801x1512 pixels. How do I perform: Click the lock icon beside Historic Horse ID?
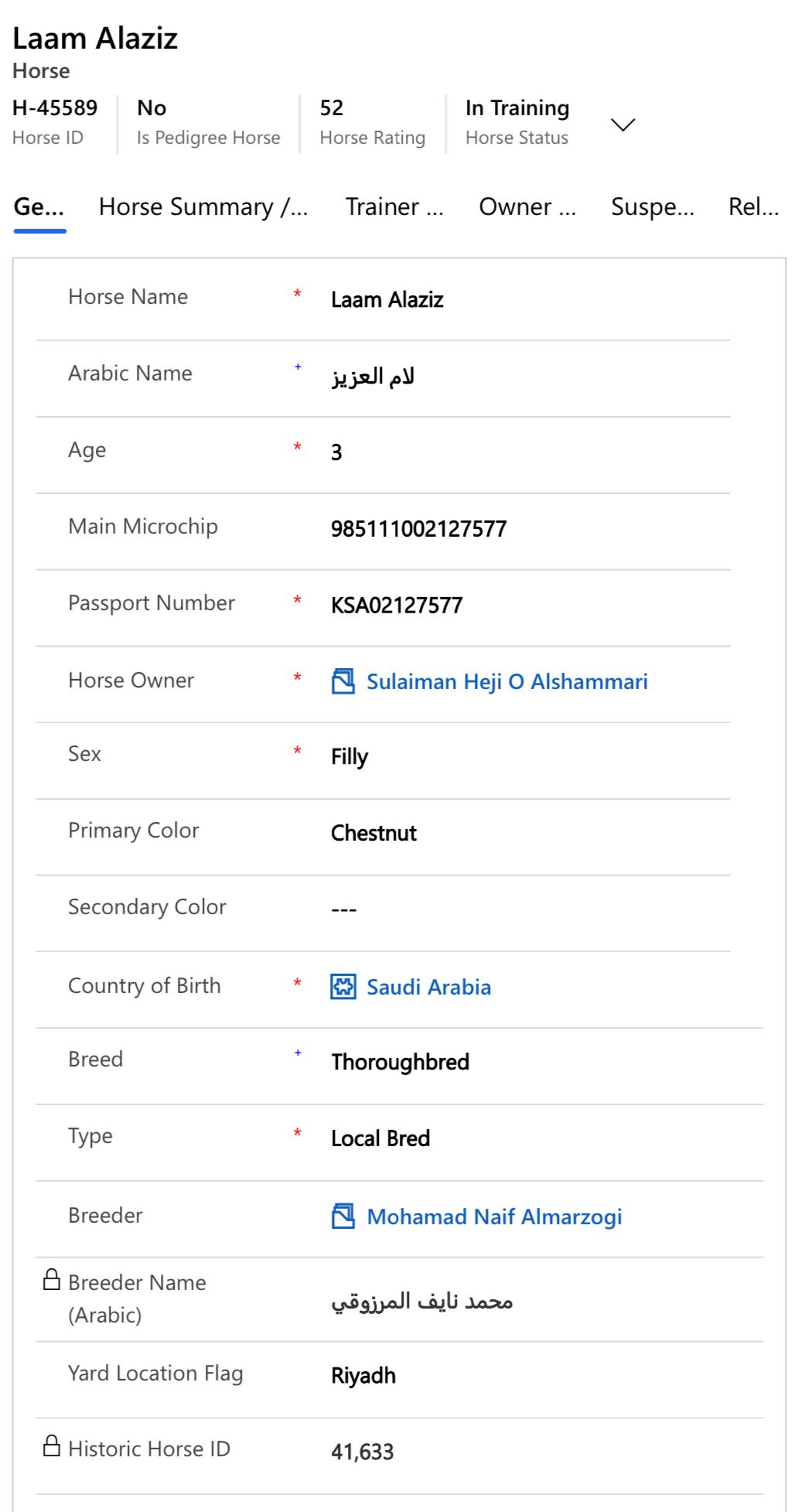coord(51,1446)
